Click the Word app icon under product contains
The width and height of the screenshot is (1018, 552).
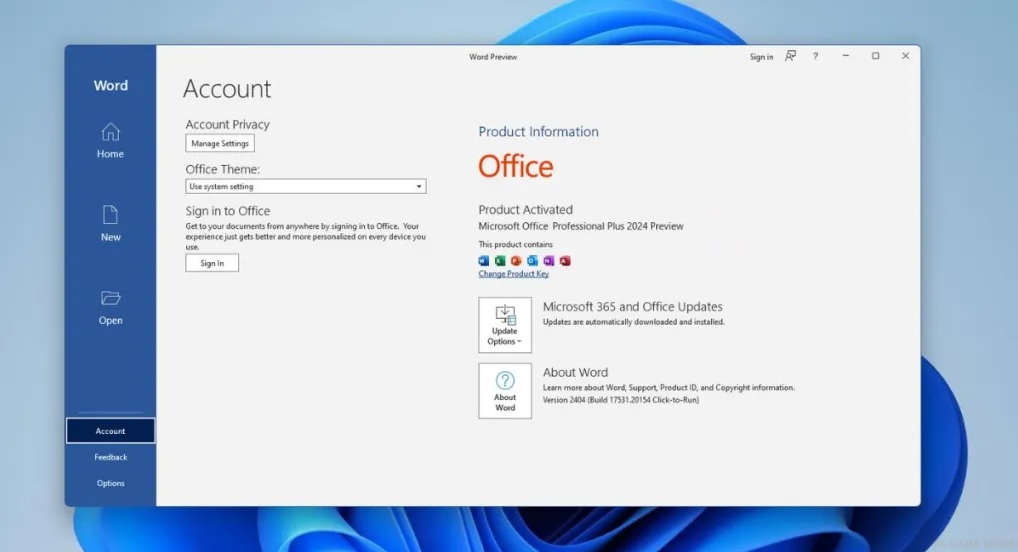(484, 260)
